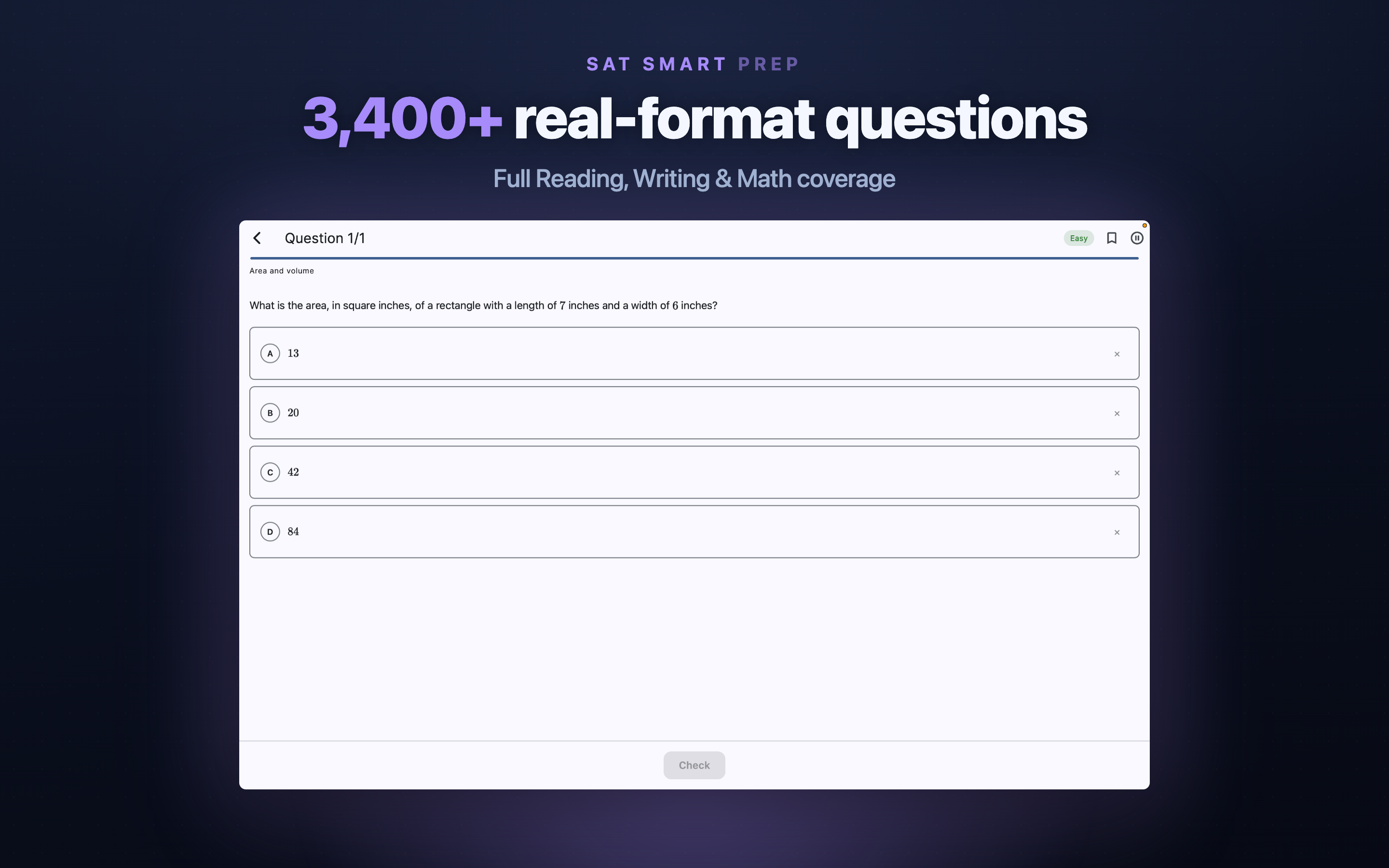Choose the answer text 20
Screen dimensions: 1389x868
click(x=293, y=413)
